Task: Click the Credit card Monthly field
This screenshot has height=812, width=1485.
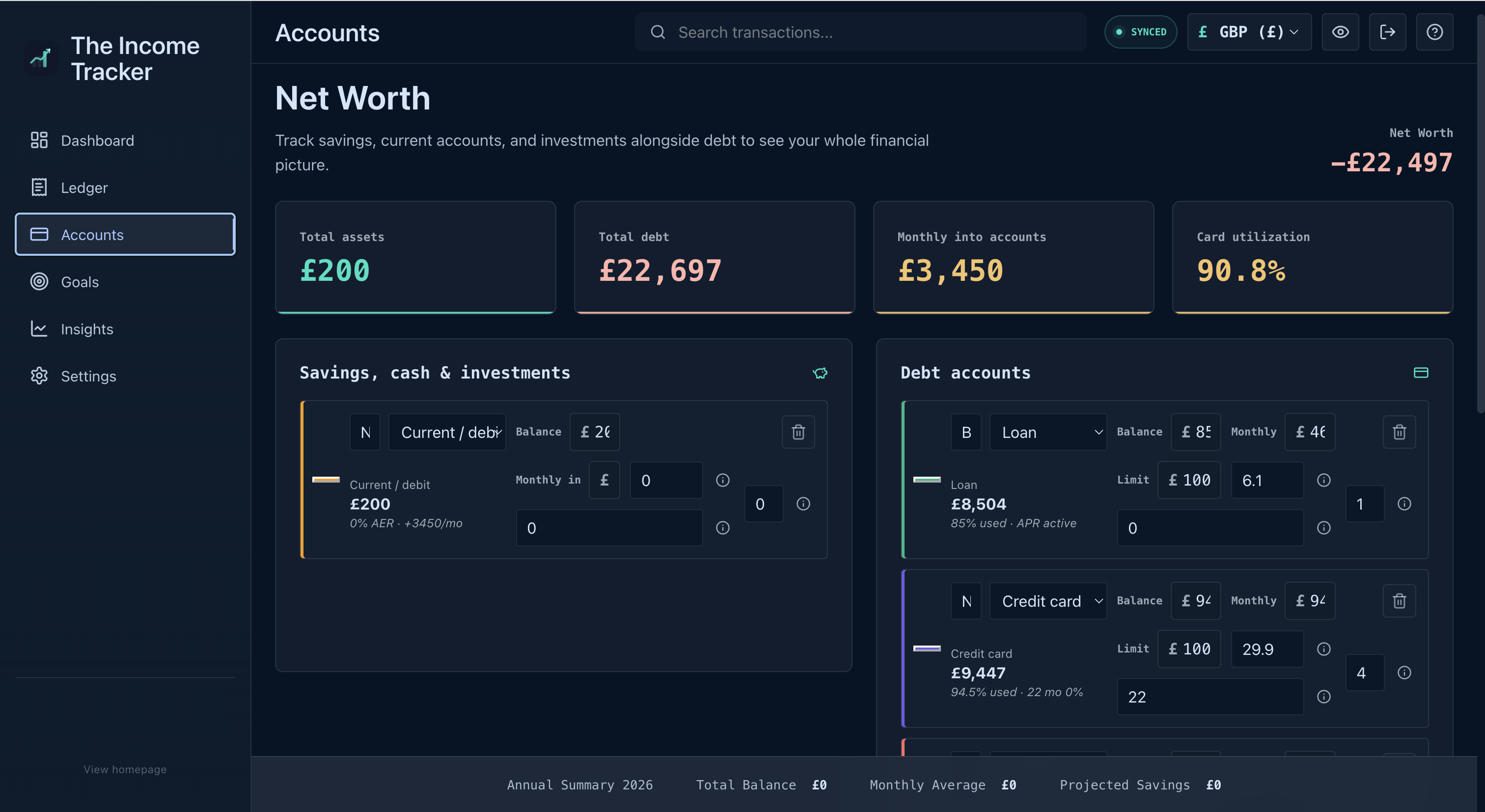Action: click(x=1310, y=600)
